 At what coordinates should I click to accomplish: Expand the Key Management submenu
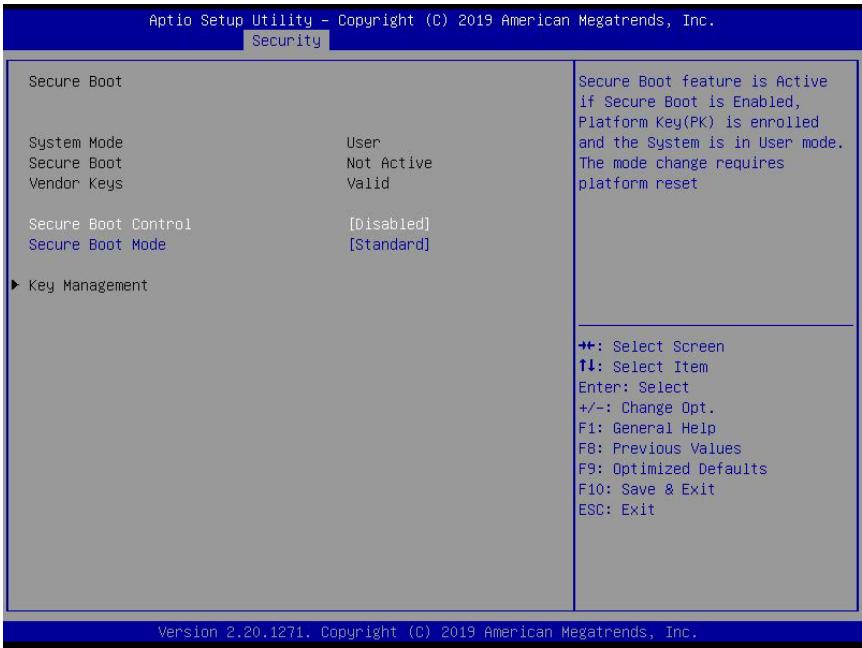pos(88,286)
